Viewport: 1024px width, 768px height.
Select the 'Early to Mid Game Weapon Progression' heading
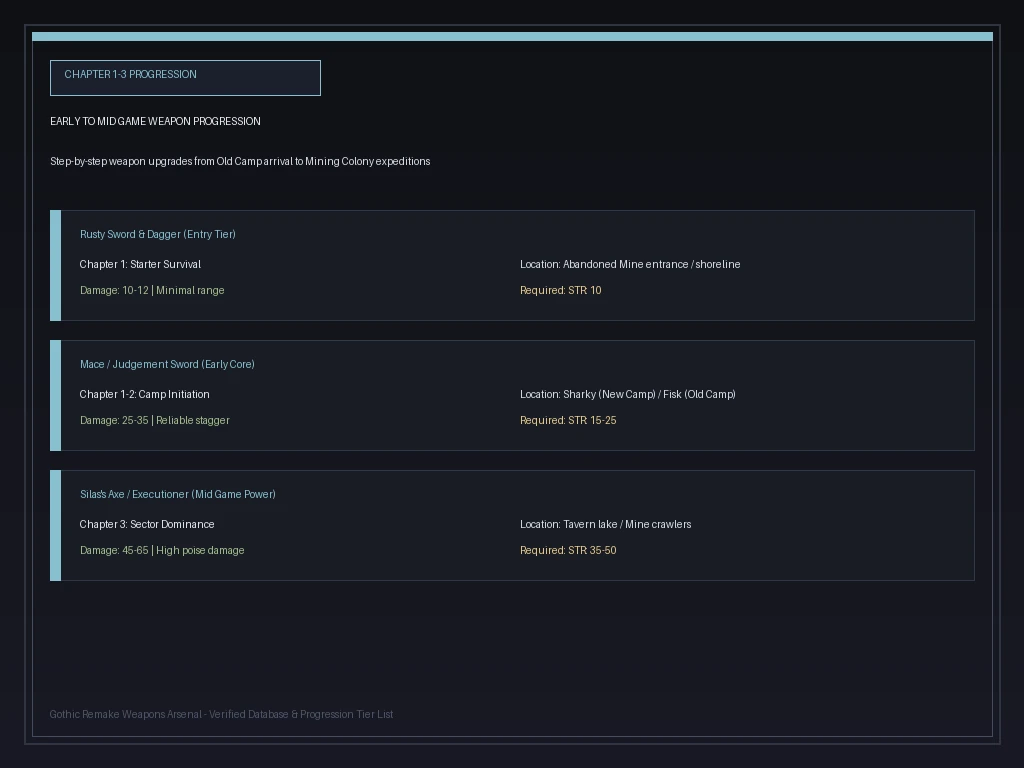(155, 121)
